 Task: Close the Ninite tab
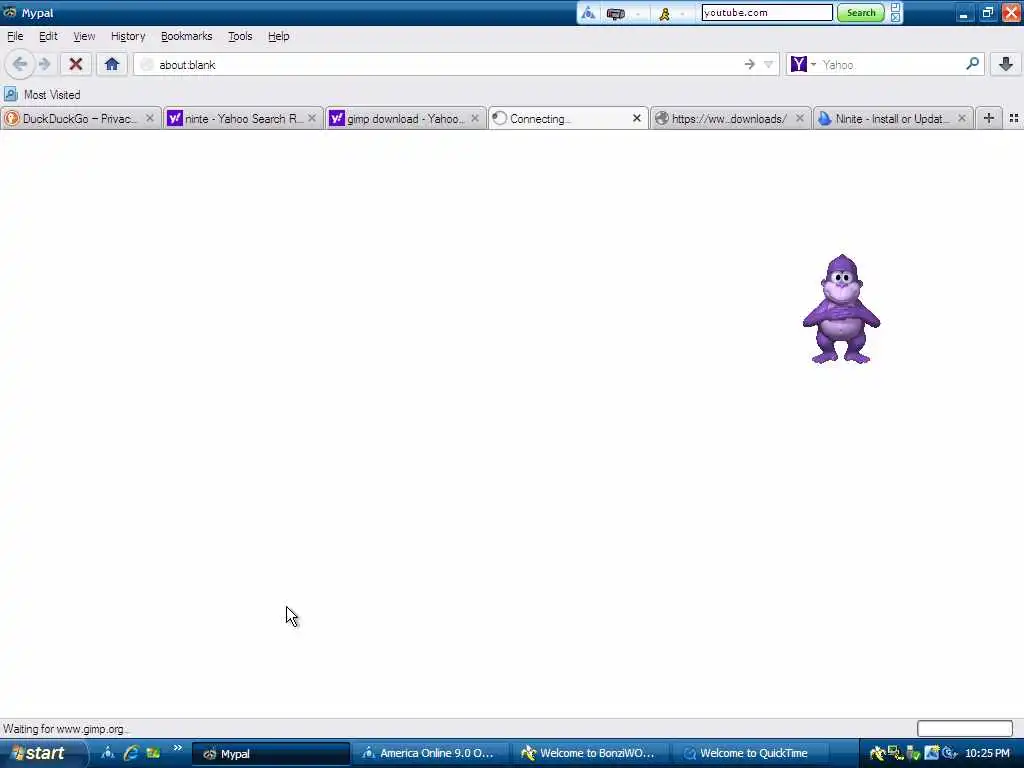pos(961,118)
